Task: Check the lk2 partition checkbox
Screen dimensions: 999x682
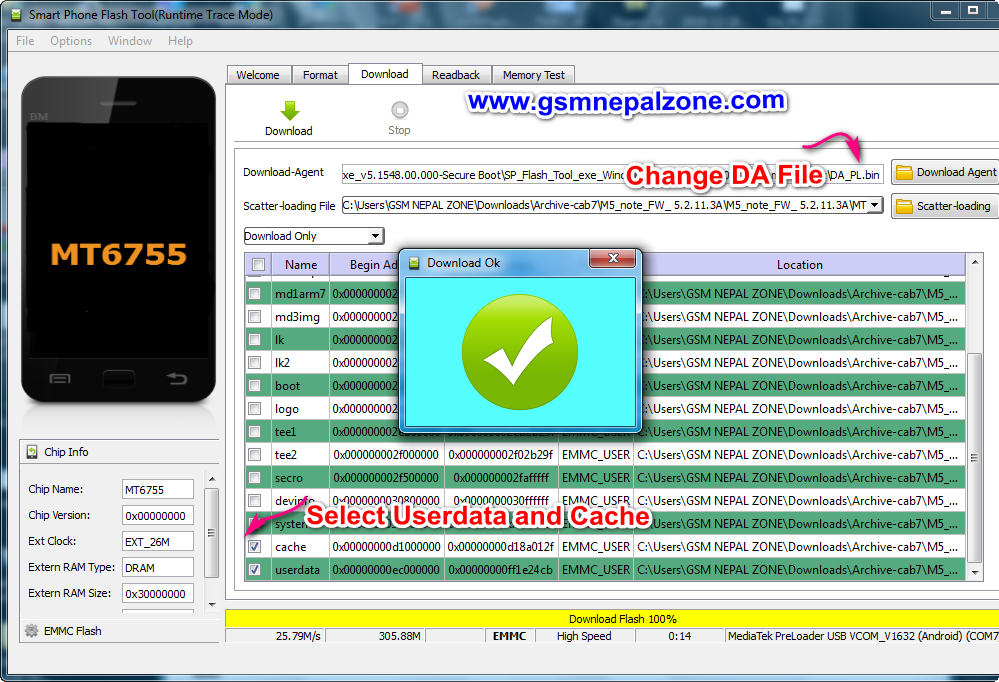Action: click(x=254, y=363)
